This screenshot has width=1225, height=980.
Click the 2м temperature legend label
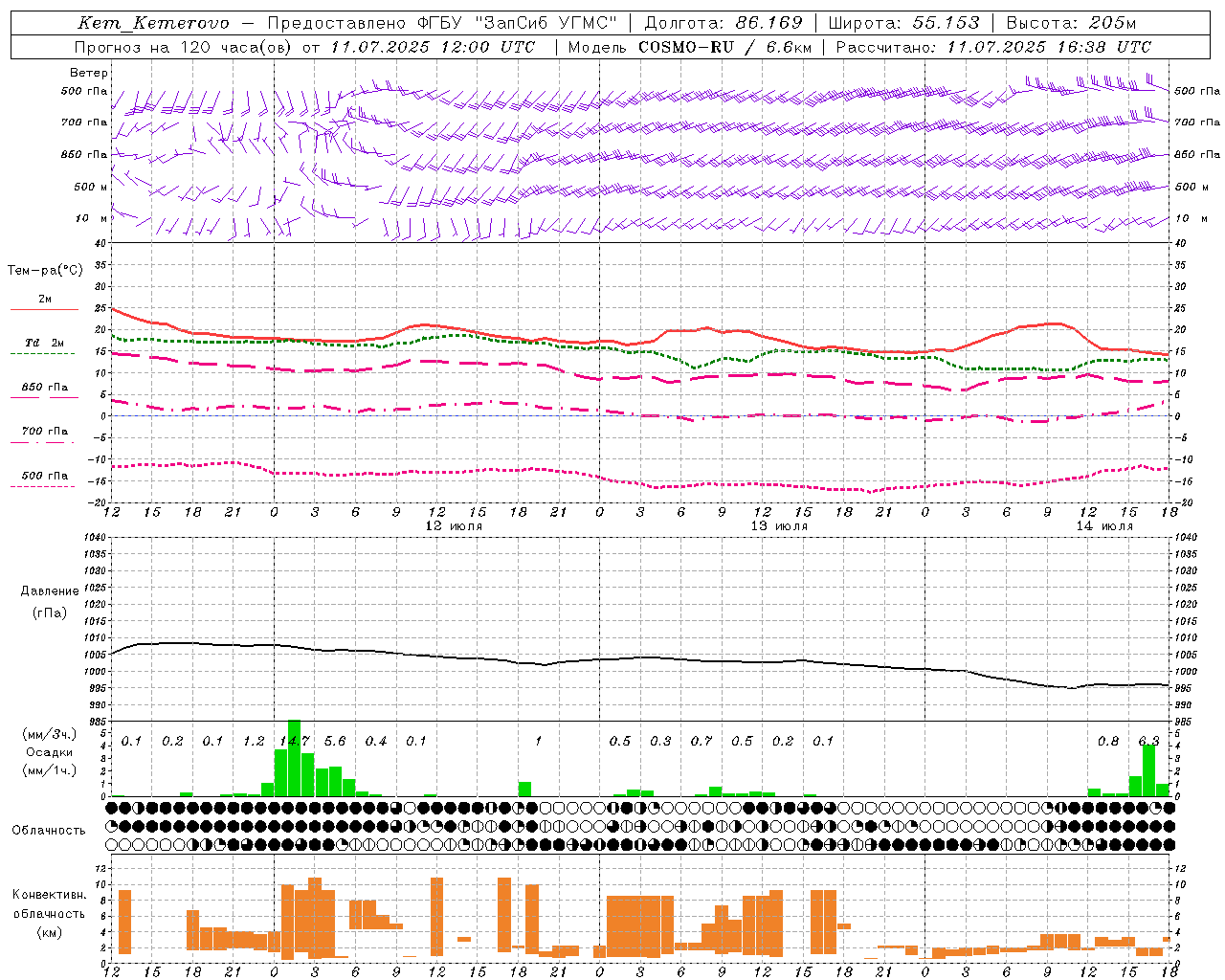pyautogui.click(x=45, y=300)
